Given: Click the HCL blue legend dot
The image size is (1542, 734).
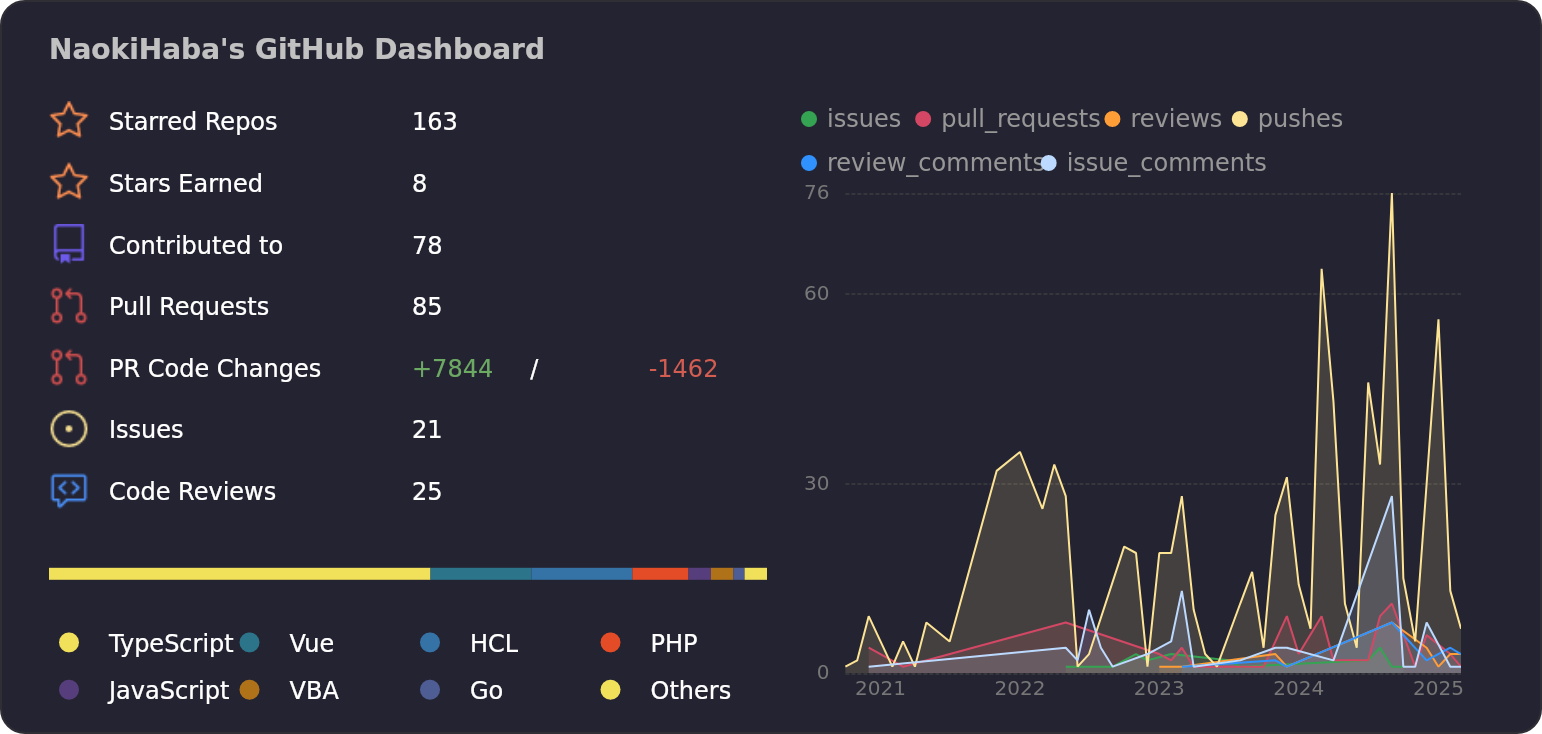Looking at the screenshot, I should [x=430, y=642].
